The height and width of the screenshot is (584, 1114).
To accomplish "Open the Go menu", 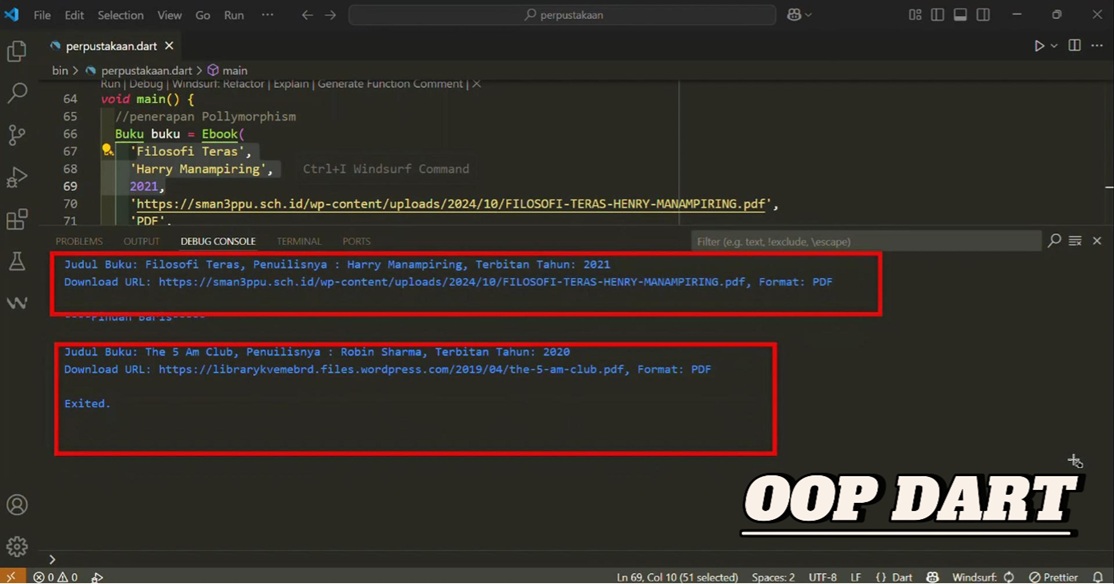I will tap(202, 15).
